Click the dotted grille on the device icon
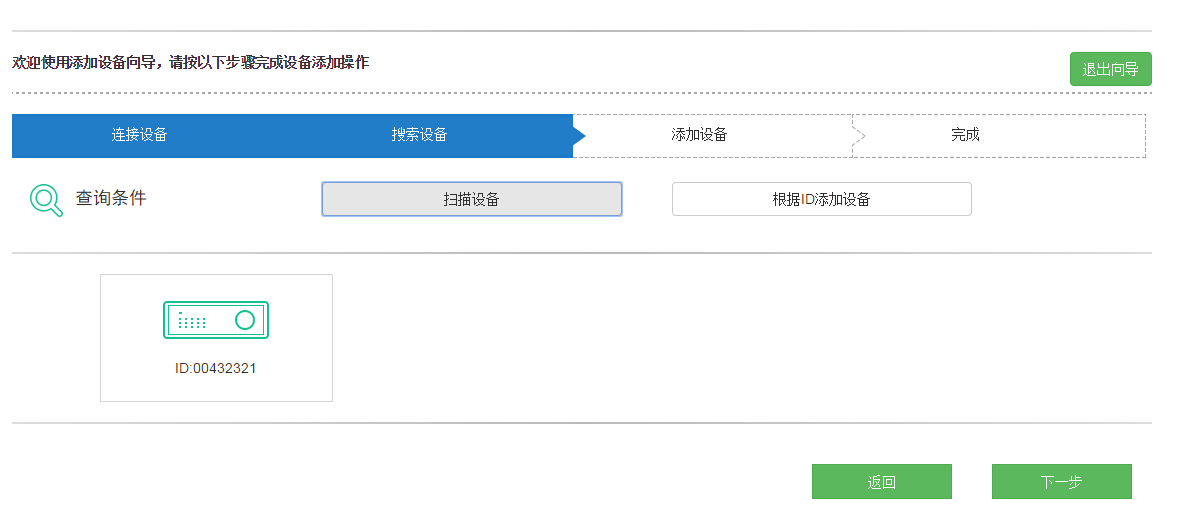 (192, 321)
